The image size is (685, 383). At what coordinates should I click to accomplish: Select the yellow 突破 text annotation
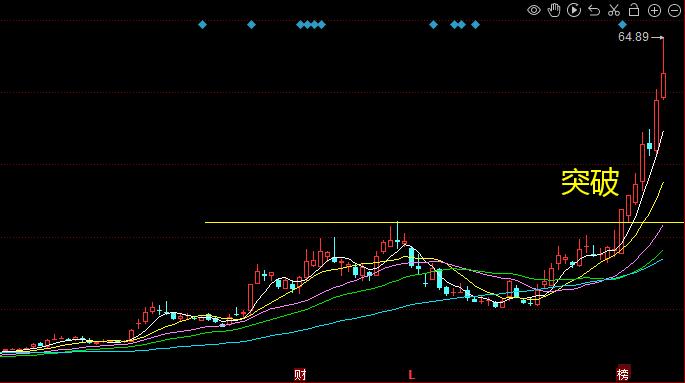[x=590, y=182]
